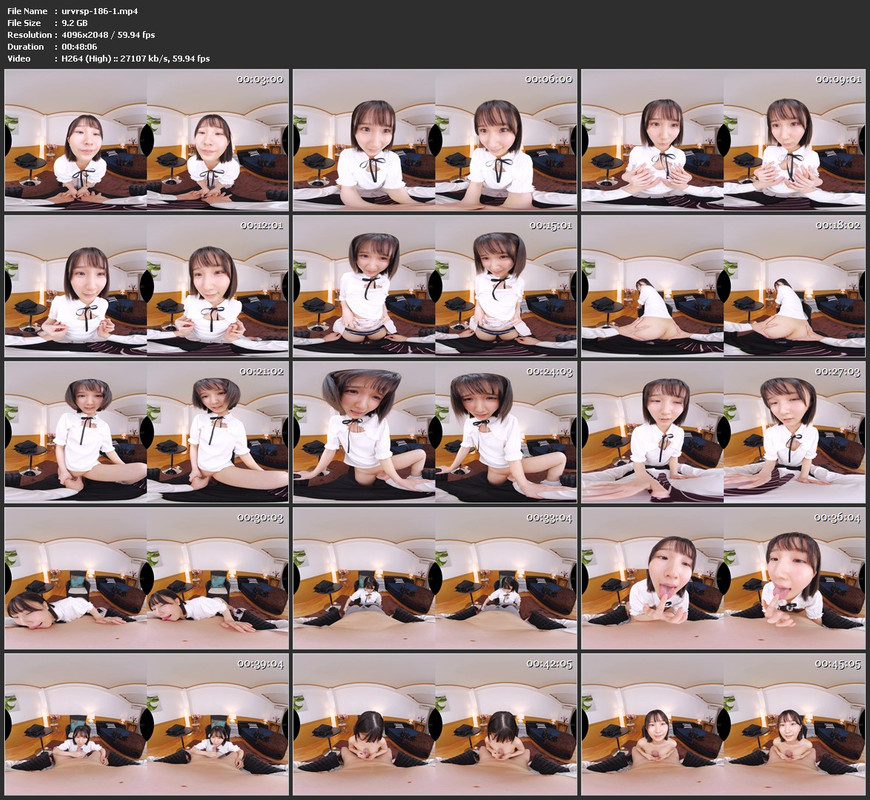The height and width of the screenshot is (800, 870).
Task: Open the thumbnail stamped 00:30:03
Action: tap(146, 579)
